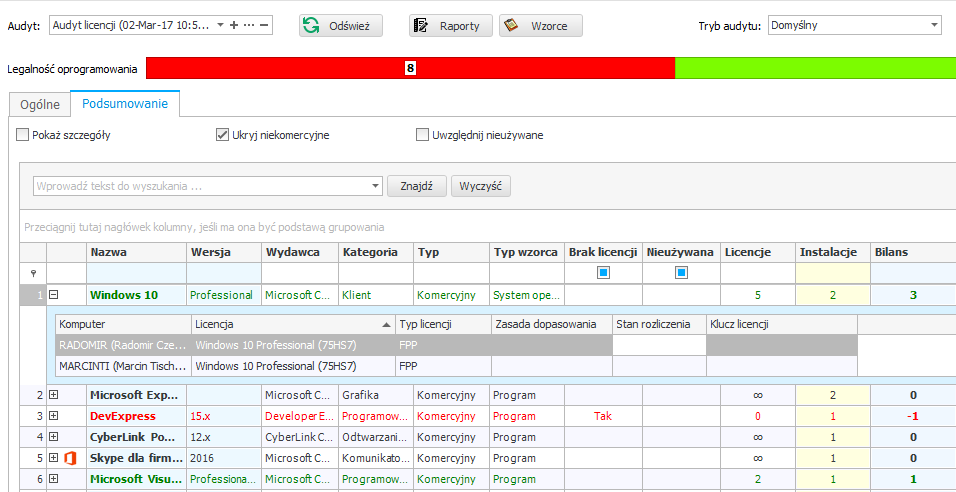Viewport: 956px width, 492px height.
Task: Open the Audyt selection dropdown arrow
Action: coord(220,25)
